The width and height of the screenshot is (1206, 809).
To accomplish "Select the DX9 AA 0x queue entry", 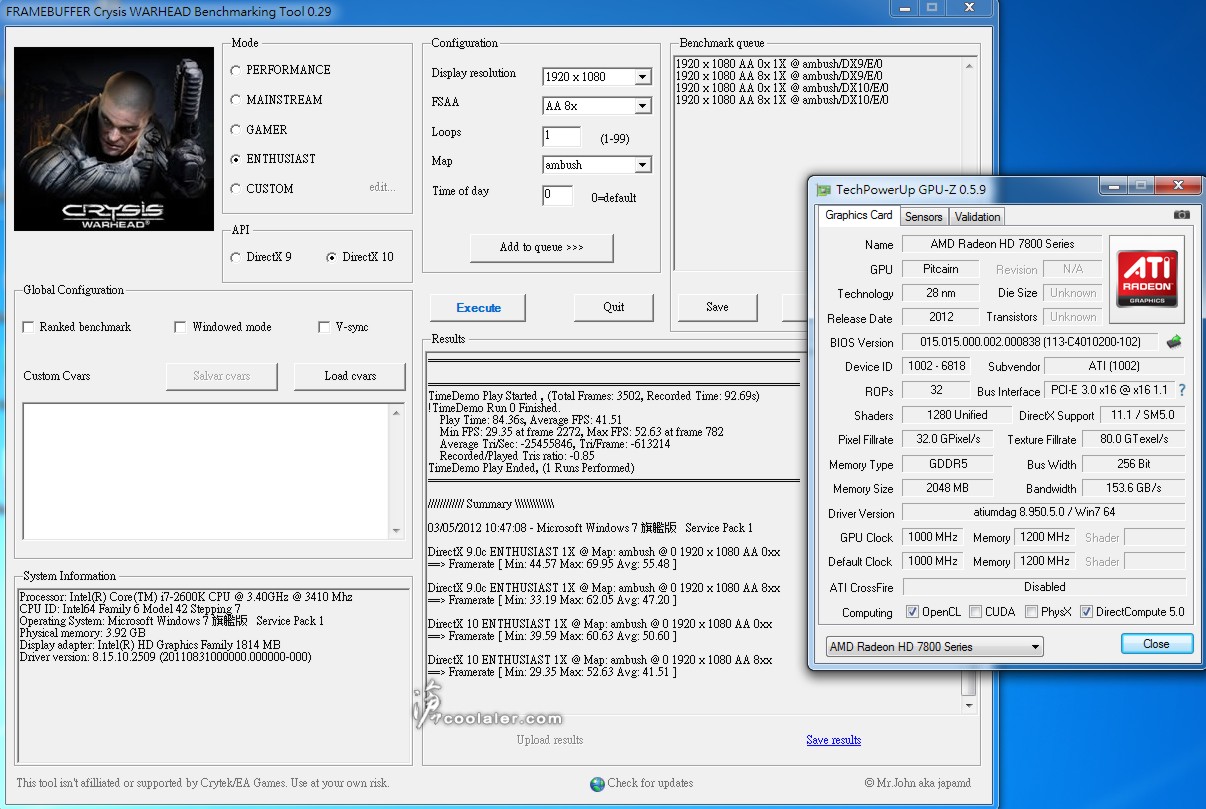I will pos(779,64).
